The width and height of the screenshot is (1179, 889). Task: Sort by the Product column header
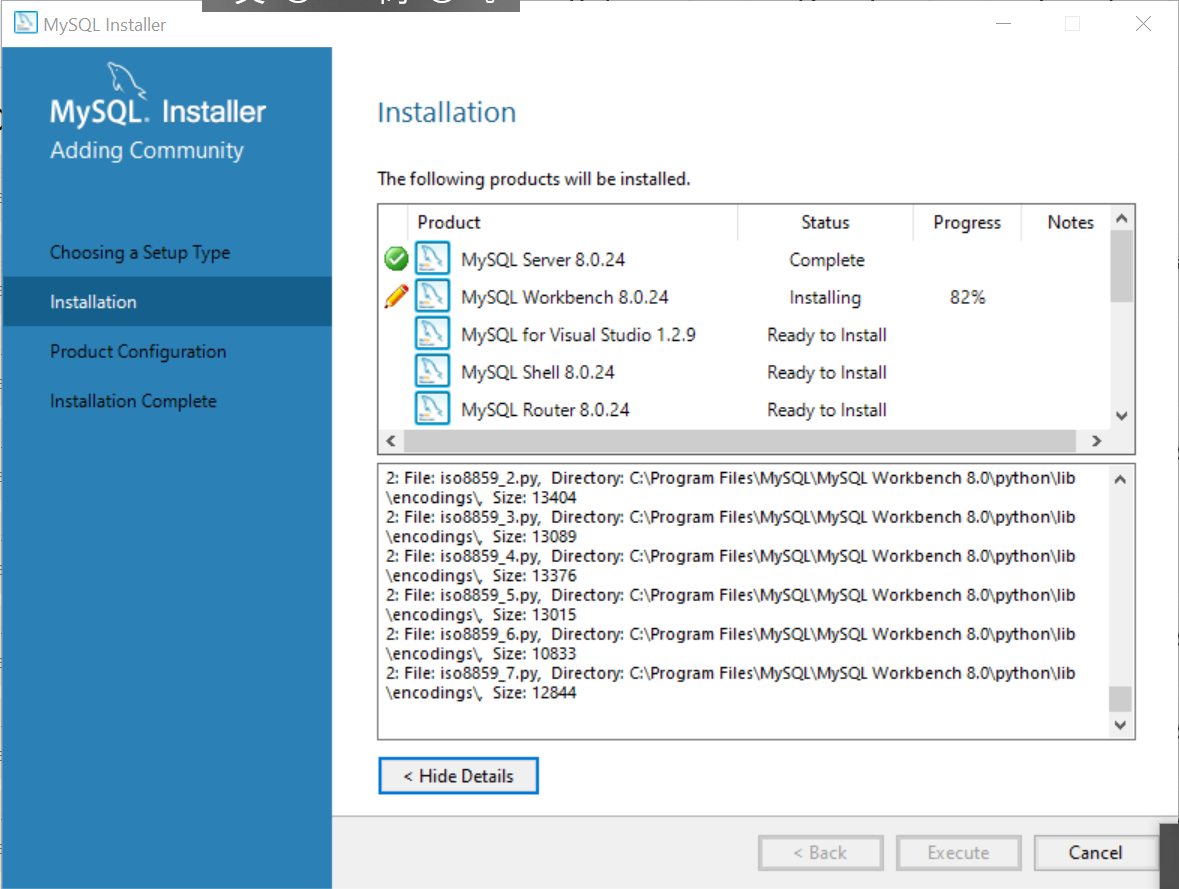pos(572,223)
